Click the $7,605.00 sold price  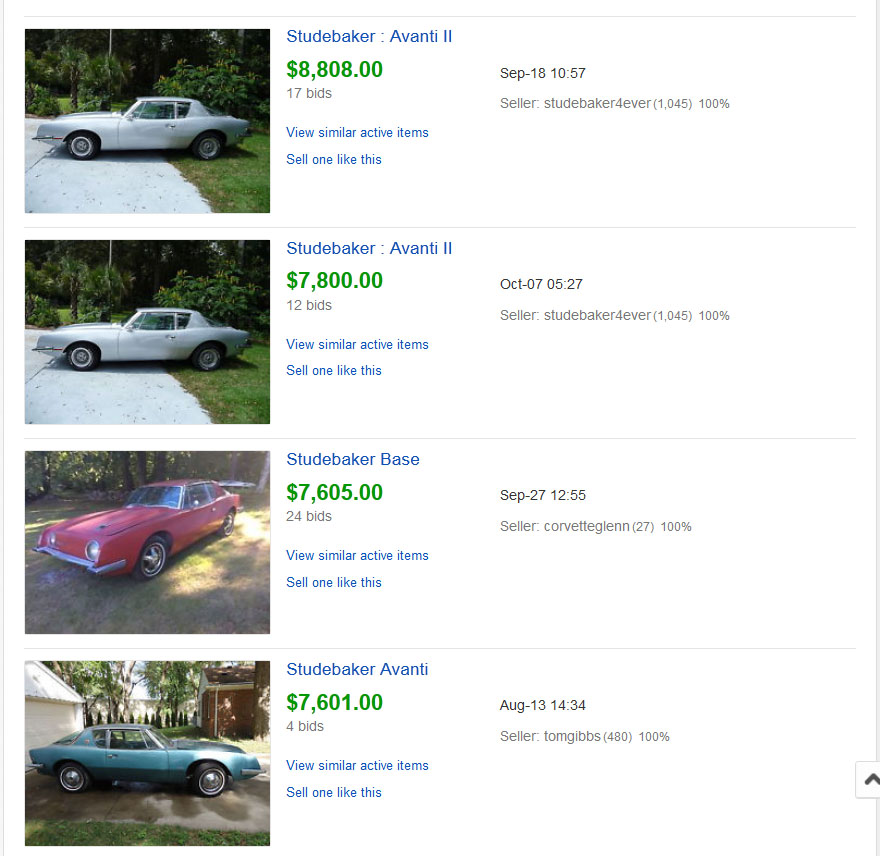click(x=334, y=493)
